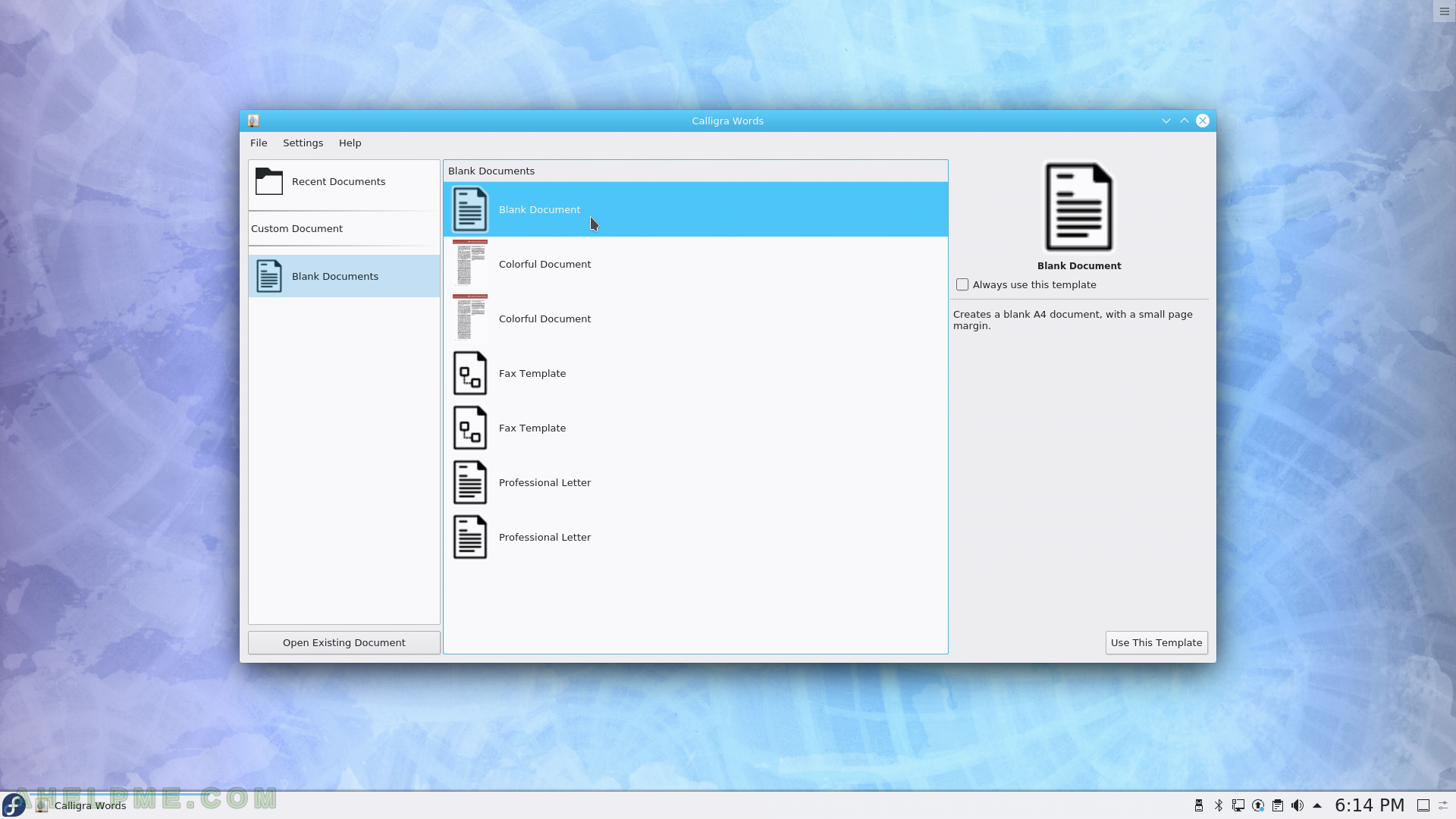Open desktop toolbox menu at screen corner
1456x819 pixels.
coord(1444,11)
